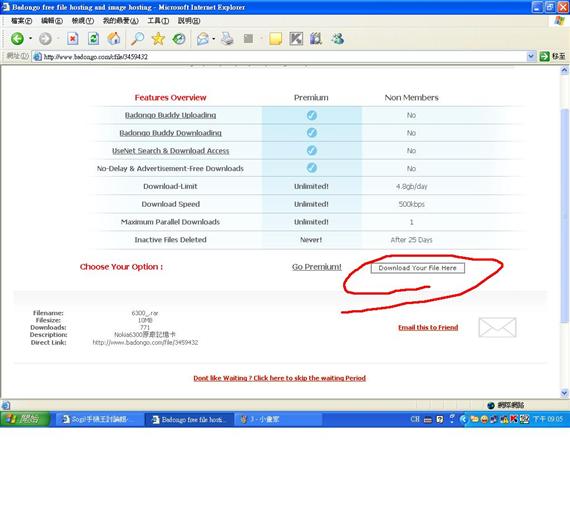Click the Mail envelope toolbar icon

pos(202,39)
